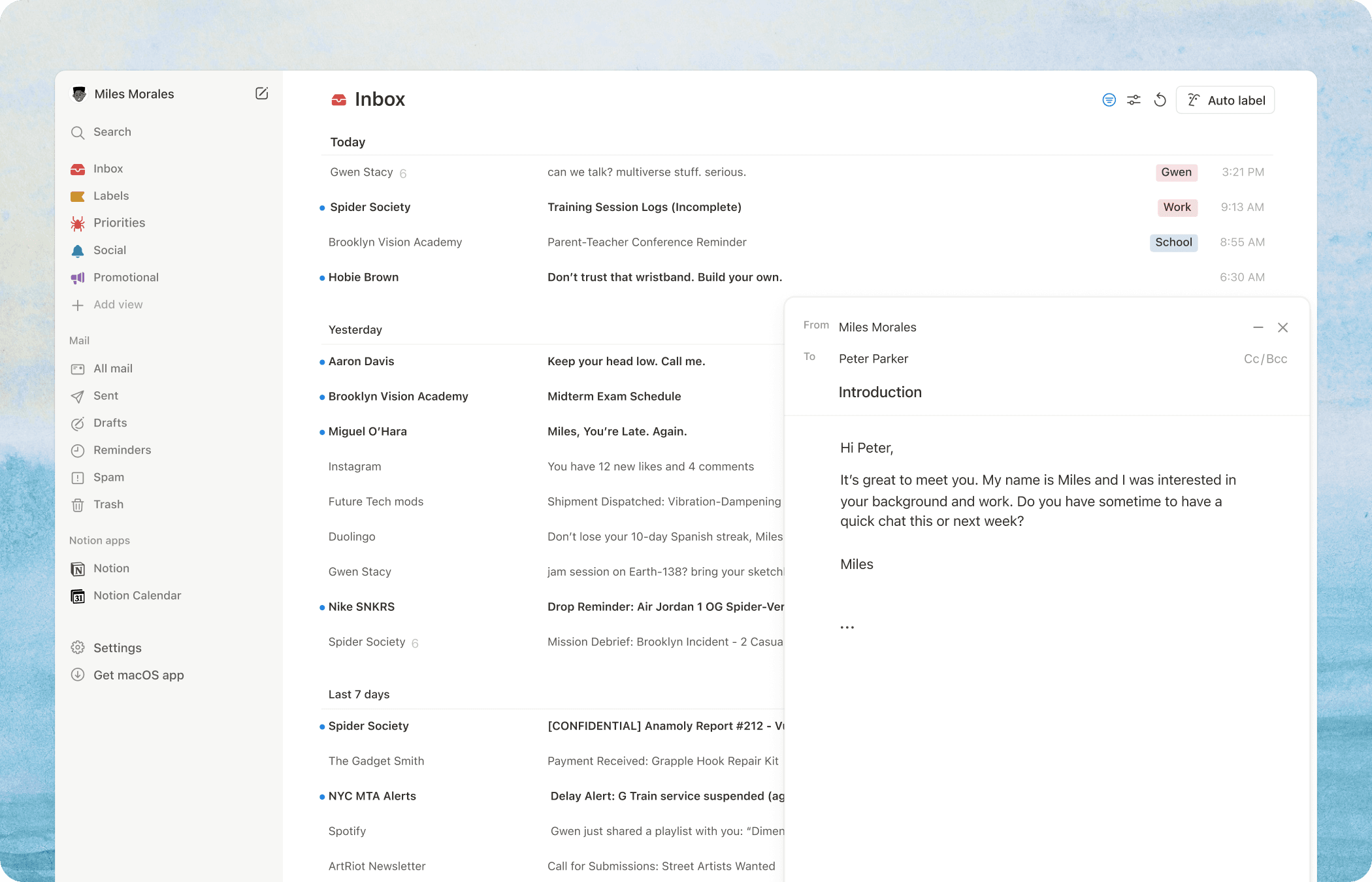The width and height of the screenshot is (1372, 882).
Task: Toggle the unread dot on Hobie Brown's email
Action: coord(321,277)
